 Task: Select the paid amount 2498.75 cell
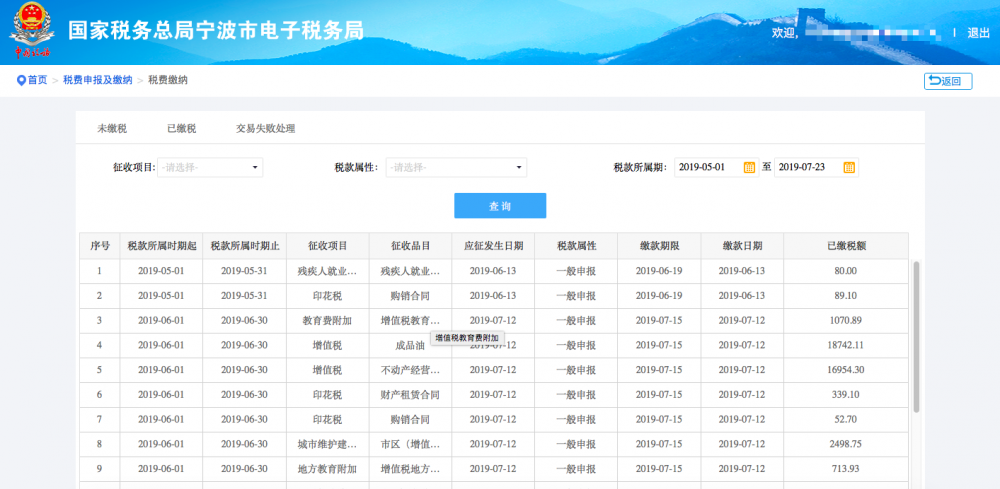[x=846, y=444]
